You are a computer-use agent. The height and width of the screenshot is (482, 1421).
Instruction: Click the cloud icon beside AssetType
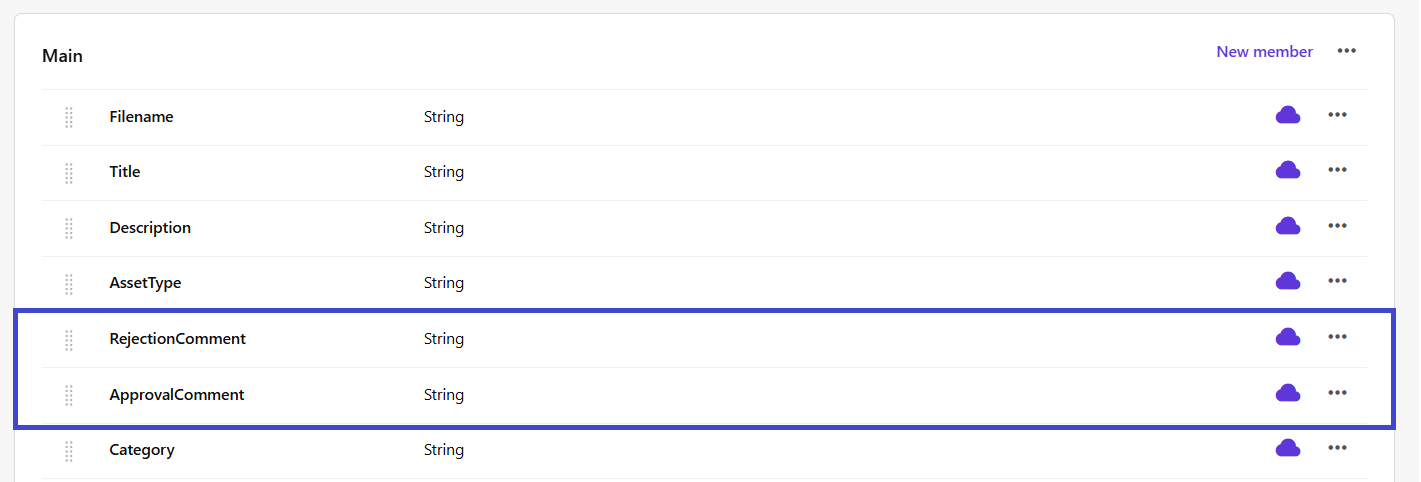tap(1287, 282)
